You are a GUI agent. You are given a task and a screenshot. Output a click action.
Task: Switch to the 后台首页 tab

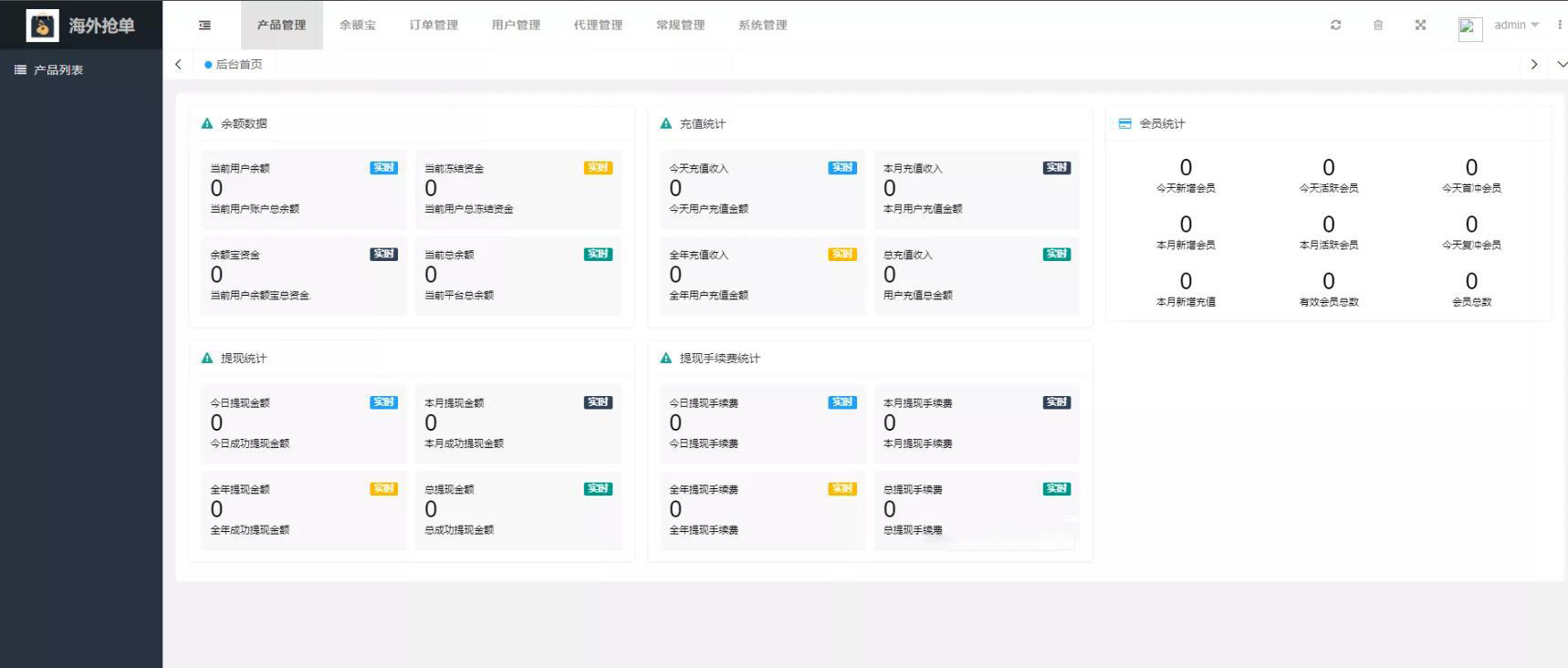pyautogui.click(x=235, y=65)
